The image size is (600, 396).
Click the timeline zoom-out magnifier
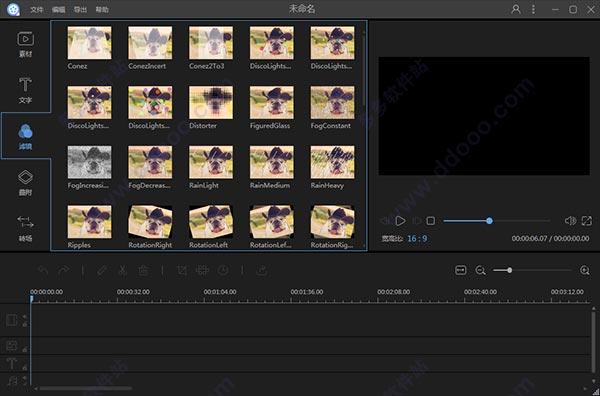(480, 271)
